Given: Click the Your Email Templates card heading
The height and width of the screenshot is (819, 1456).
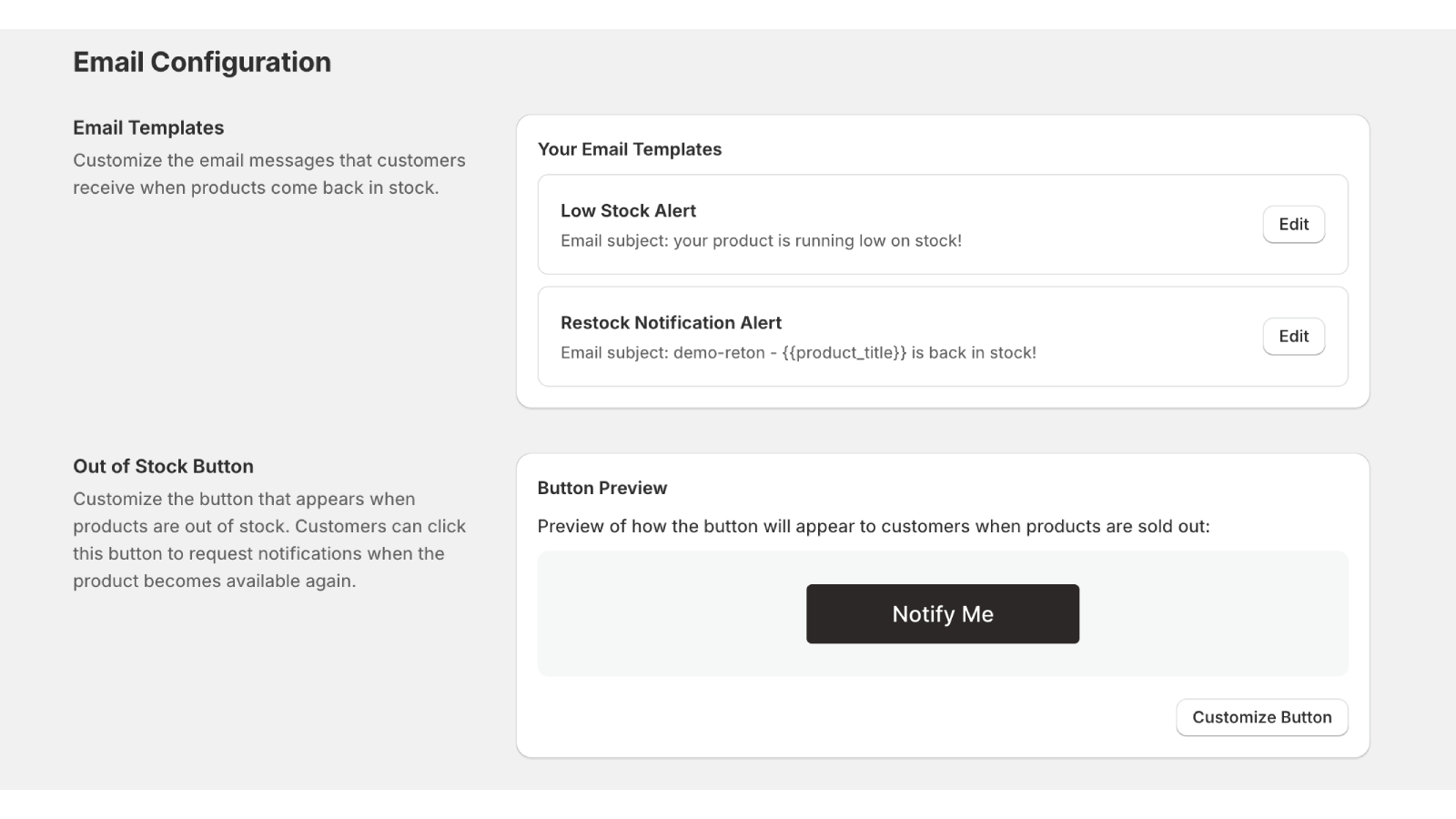Looking at the screenshot, I should (x=629, y=149).
